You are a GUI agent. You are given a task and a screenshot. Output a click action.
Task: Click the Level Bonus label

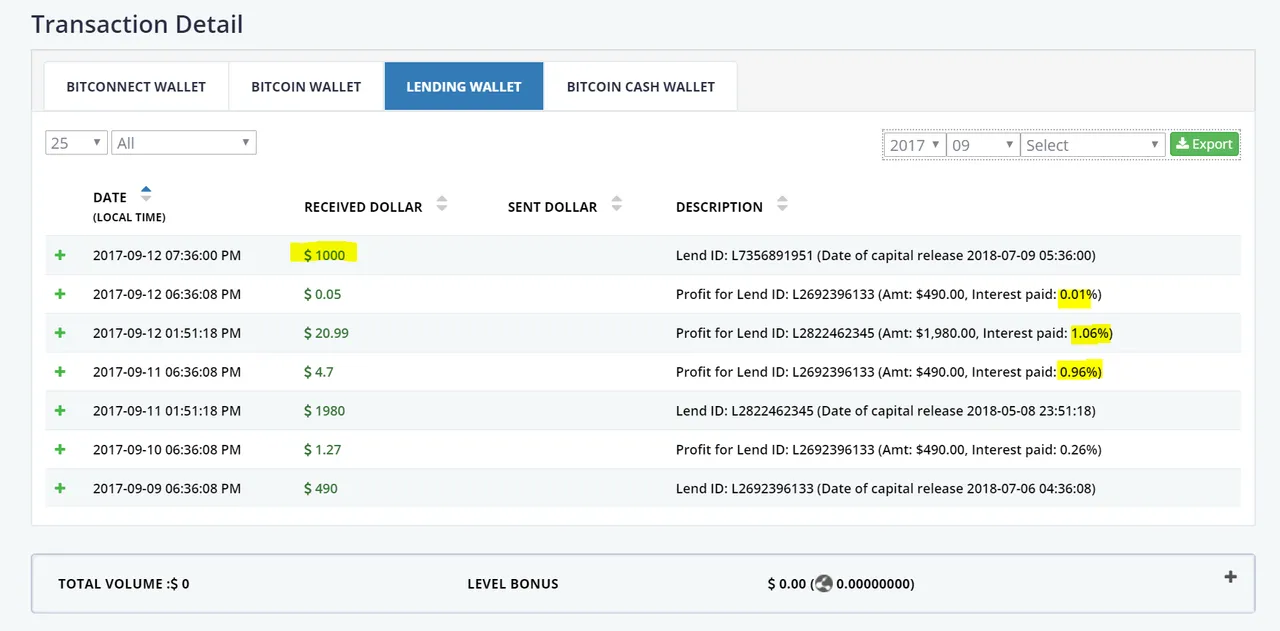513,583
